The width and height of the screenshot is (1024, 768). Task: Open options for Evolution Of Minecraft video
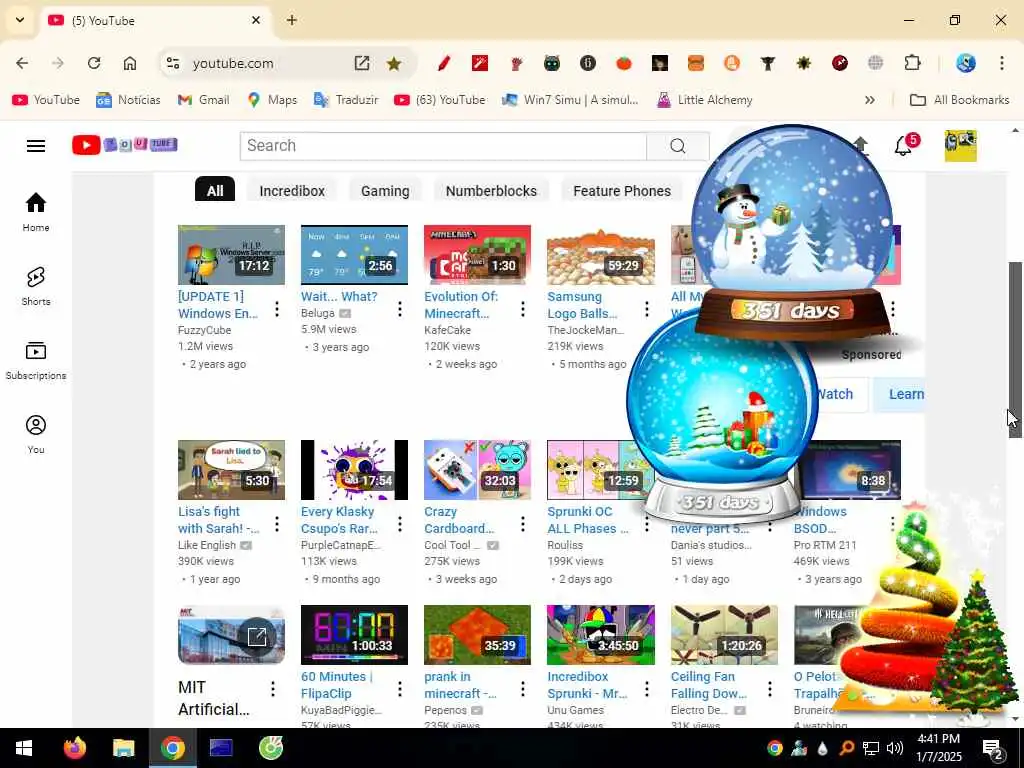point(523,309)
